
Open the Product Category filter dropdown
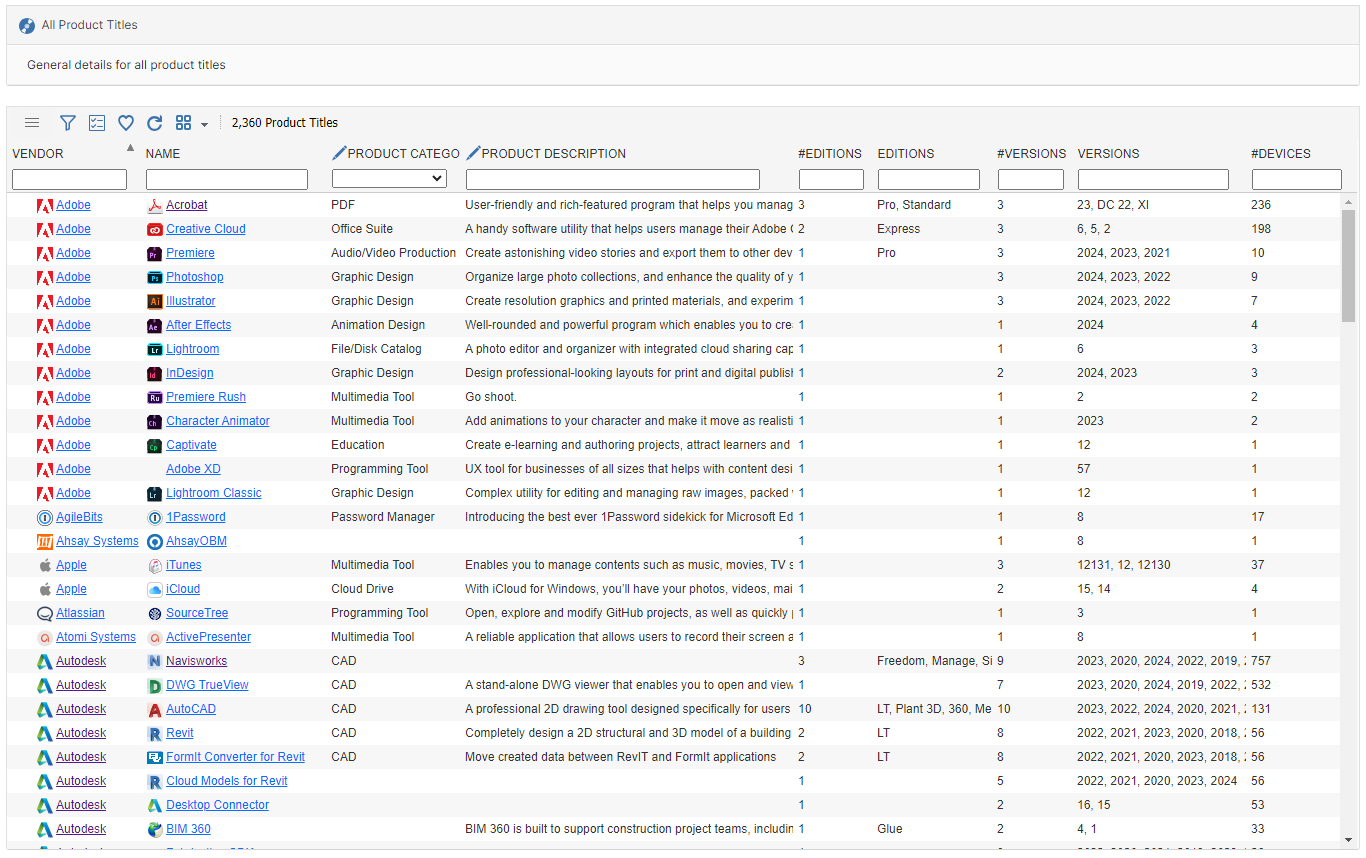click(x=389, y=178)
